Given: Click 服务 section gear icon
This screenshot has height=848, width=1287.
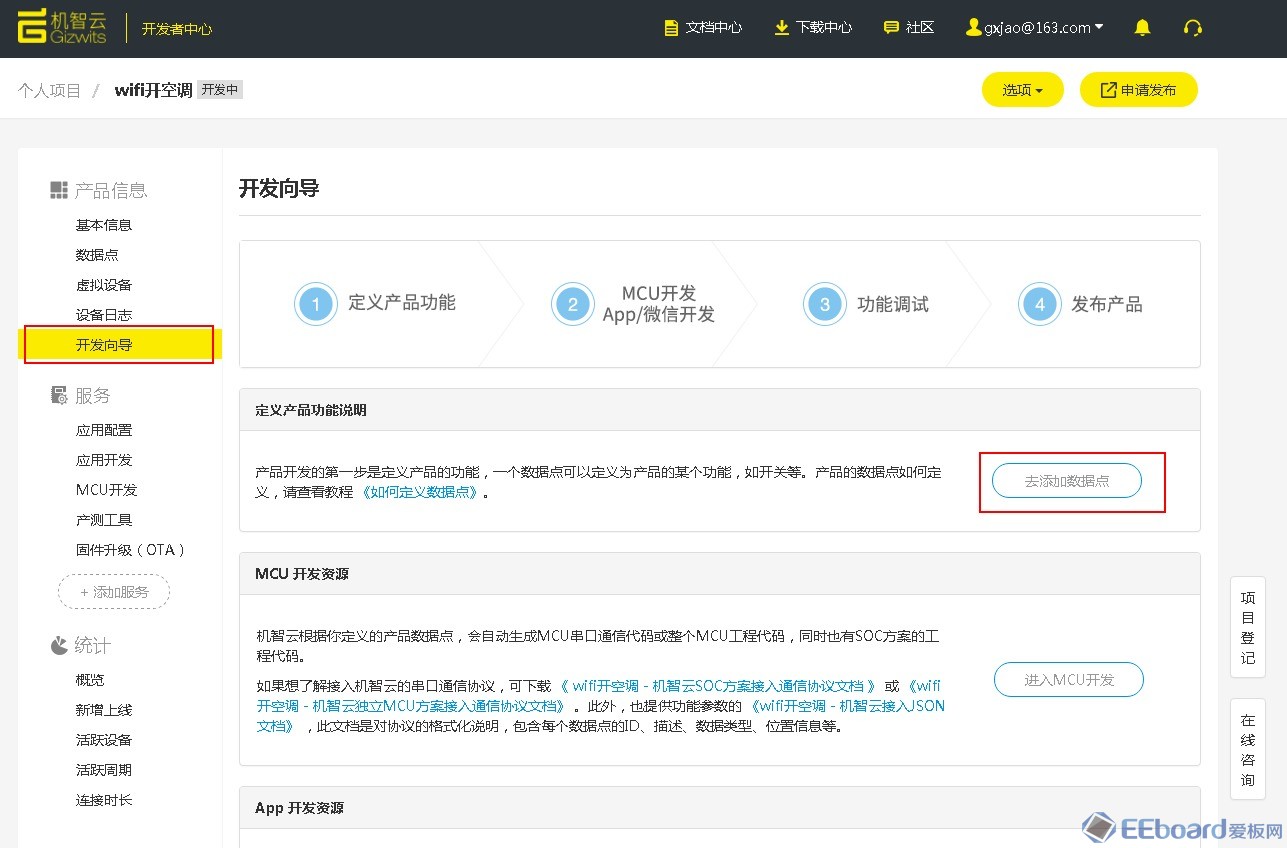Looking at the screenshot, I should (59, 396).
